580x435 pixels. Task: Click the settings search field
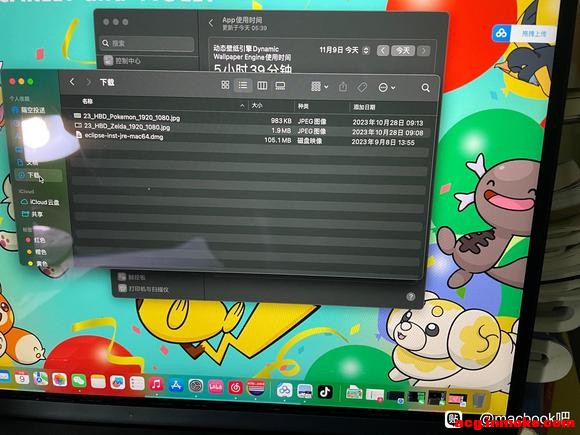[x=147, y=44]
